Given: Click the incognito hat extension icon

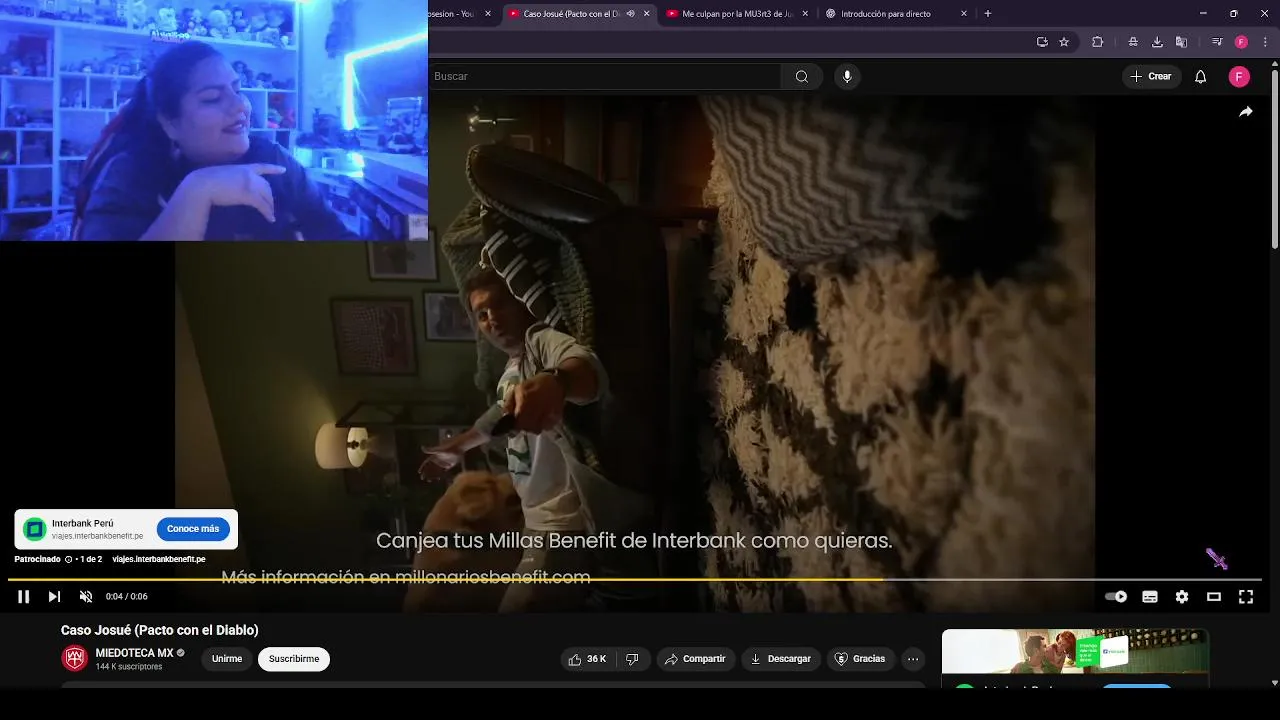Looking at the screenshot, I should coord(1133,42).
